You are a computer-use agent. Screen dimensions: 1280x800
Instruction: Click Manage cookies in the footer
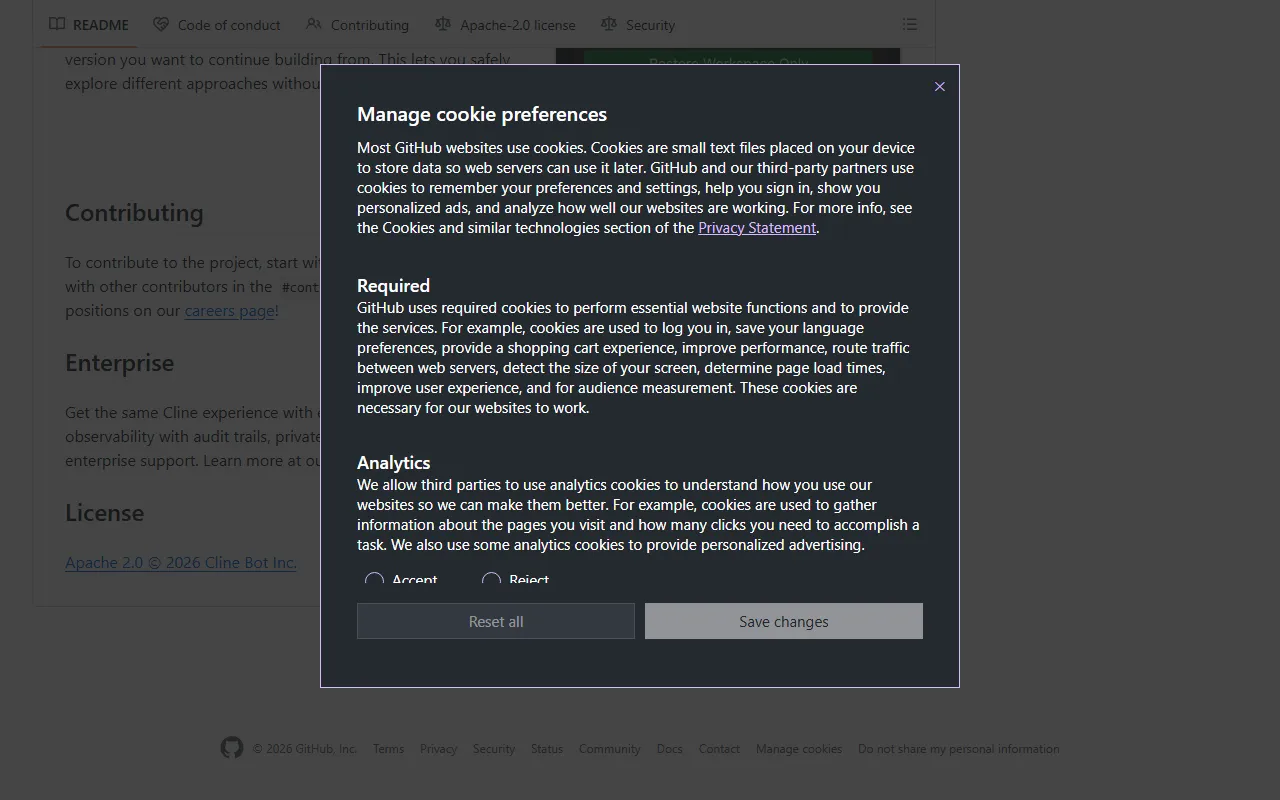click(798, 749)
